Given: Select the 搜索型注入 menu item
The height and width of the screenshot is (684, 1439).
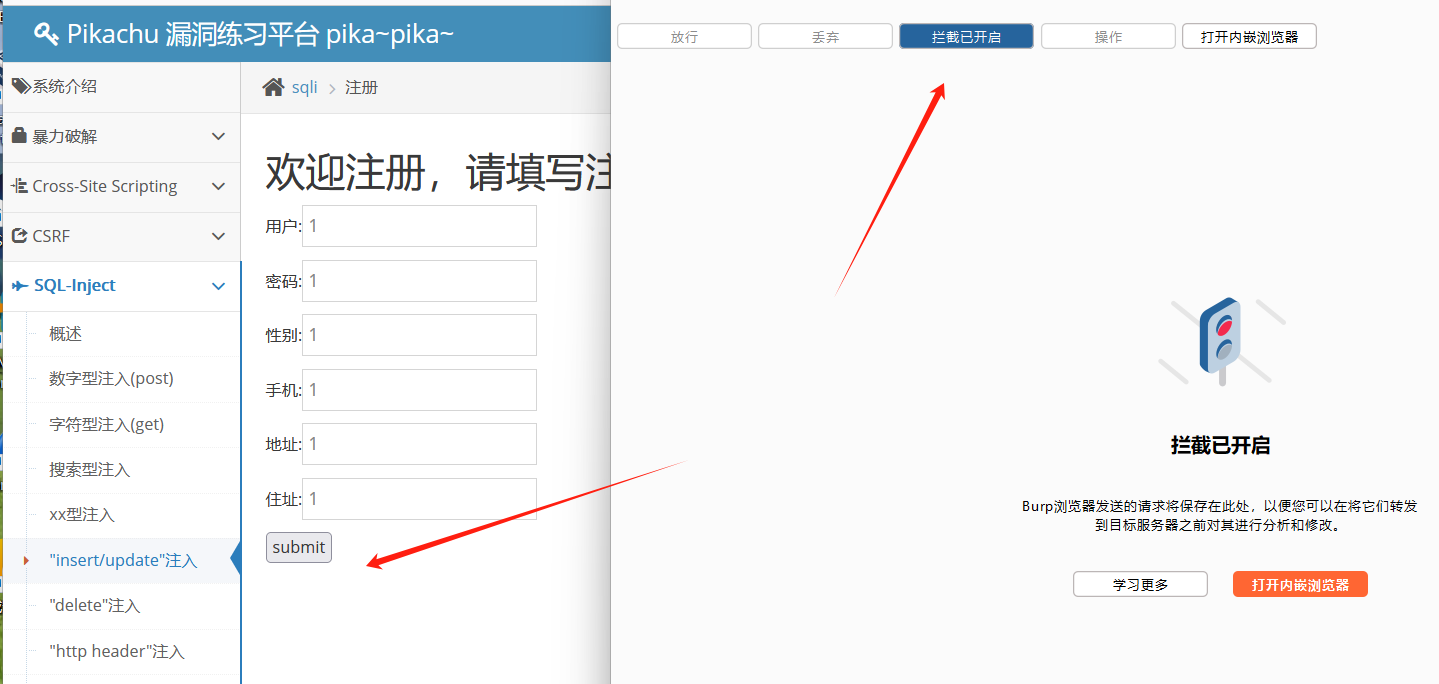Looking at the screenshot, I should [x=90, y=469].
